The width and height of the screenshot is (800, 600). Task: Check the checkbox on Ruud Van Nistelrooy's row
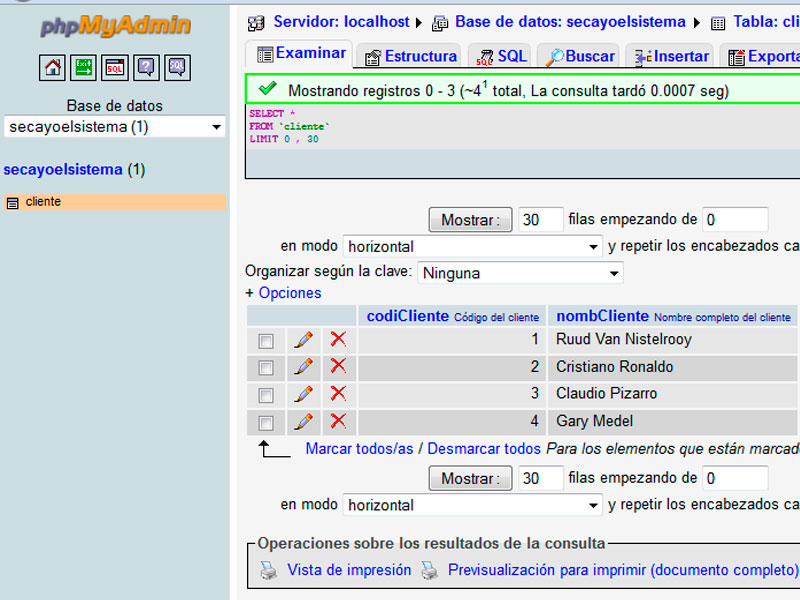265,340
